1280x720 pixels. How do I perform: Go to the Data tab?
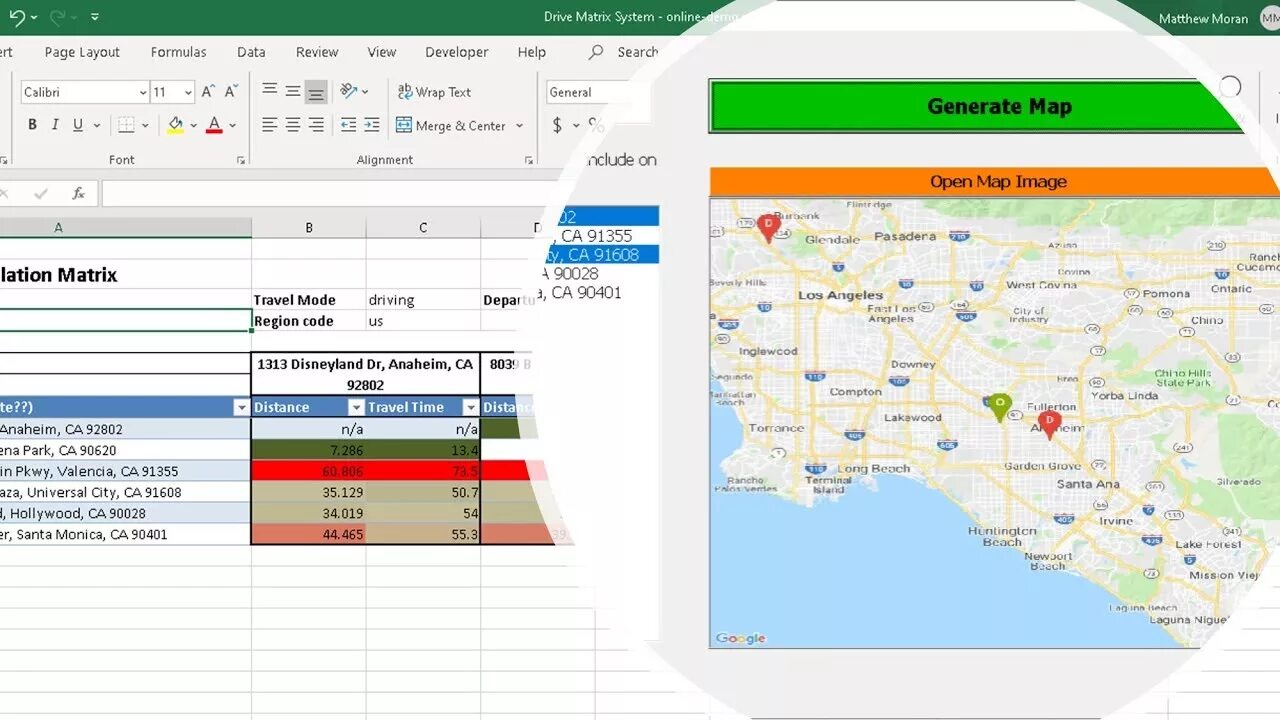[x=251, y=52]
